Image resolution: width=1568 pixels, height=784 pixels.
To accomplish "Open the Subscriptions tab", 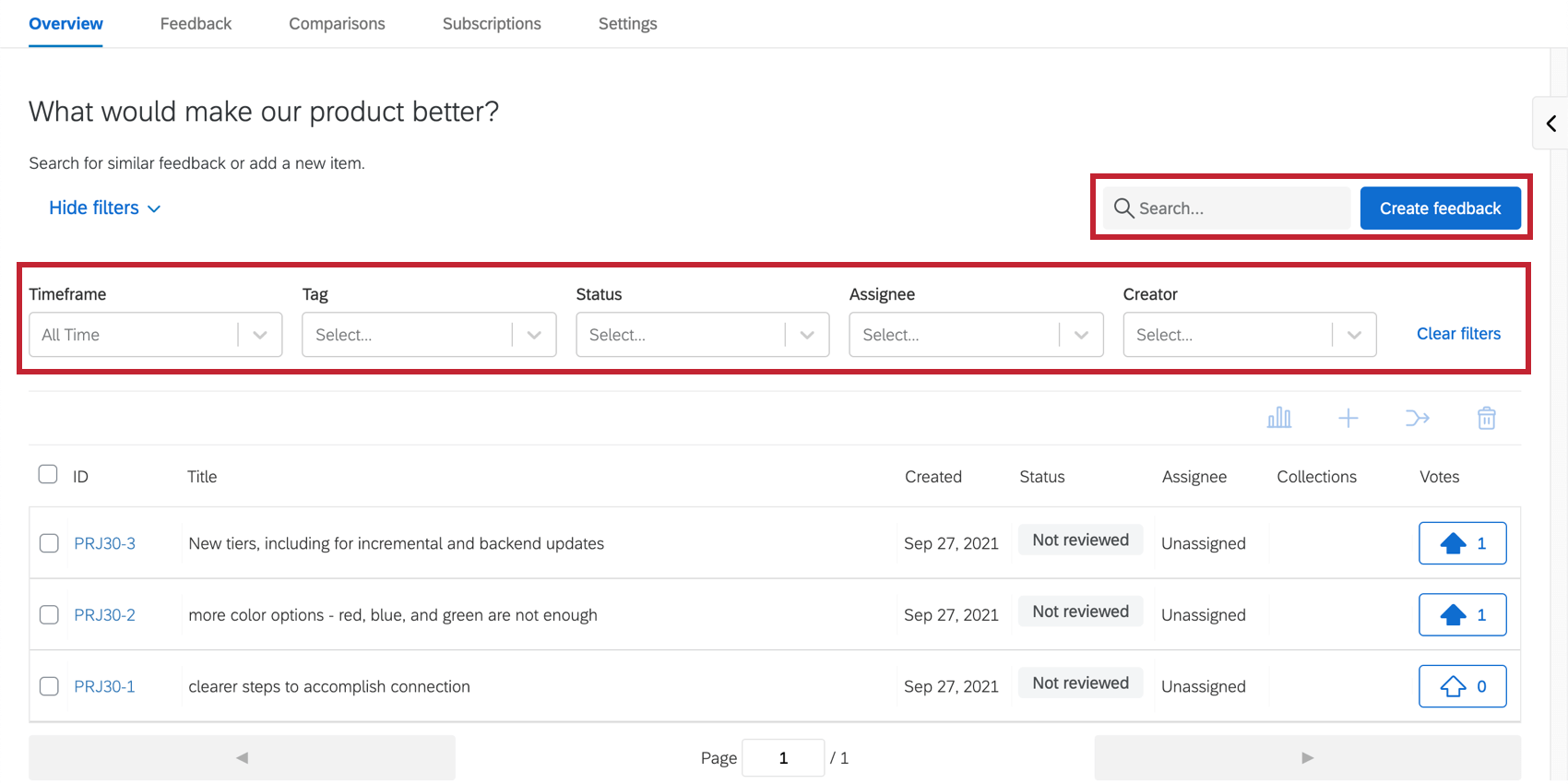I will coord(492,24).
